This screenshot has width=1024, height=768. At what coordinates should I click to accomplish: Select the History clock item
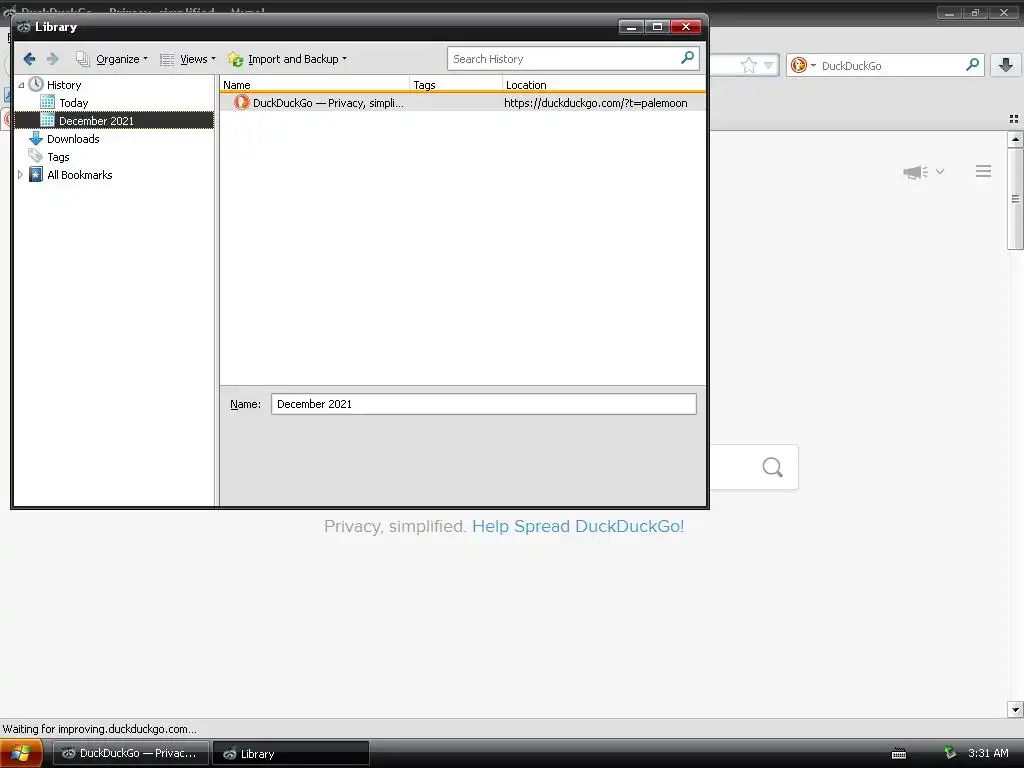56,85
